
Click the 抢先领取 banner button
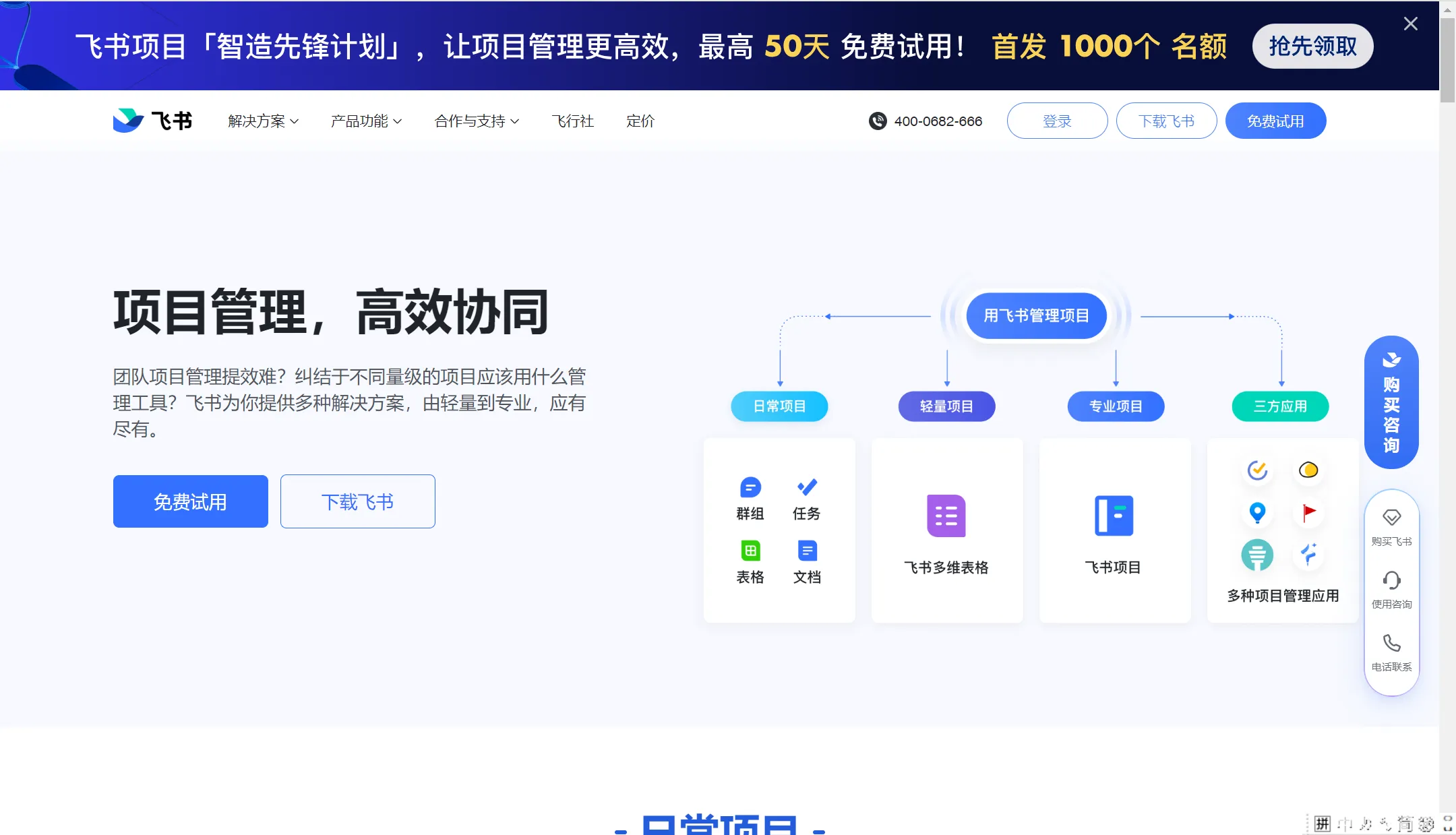point(1312,47)
